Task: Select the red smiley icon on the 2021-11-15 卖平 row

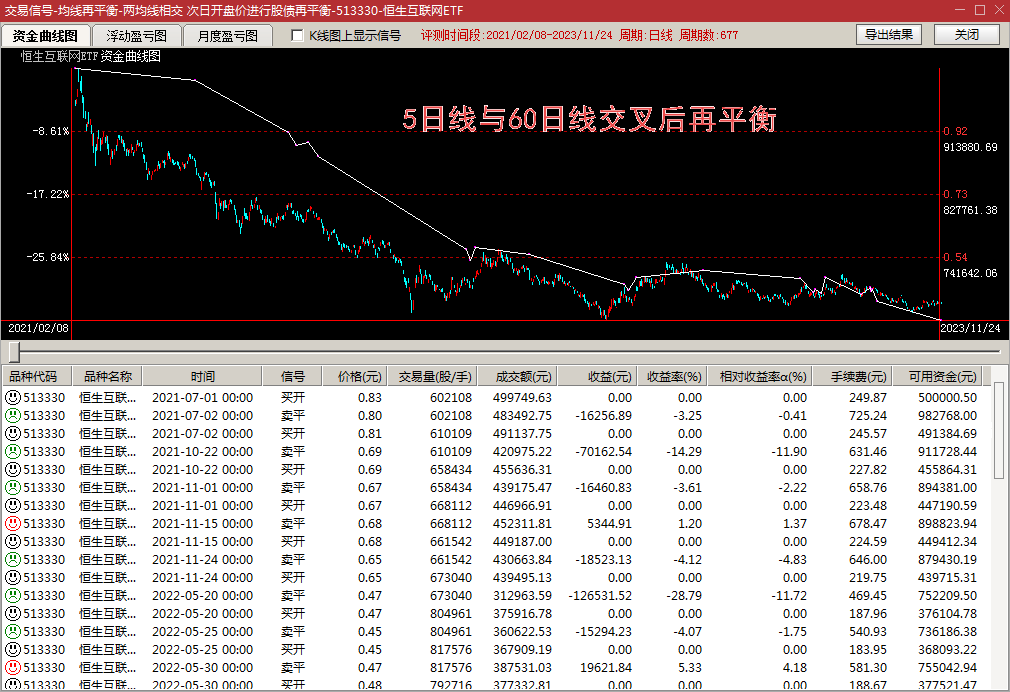Action: click(13, 523)
